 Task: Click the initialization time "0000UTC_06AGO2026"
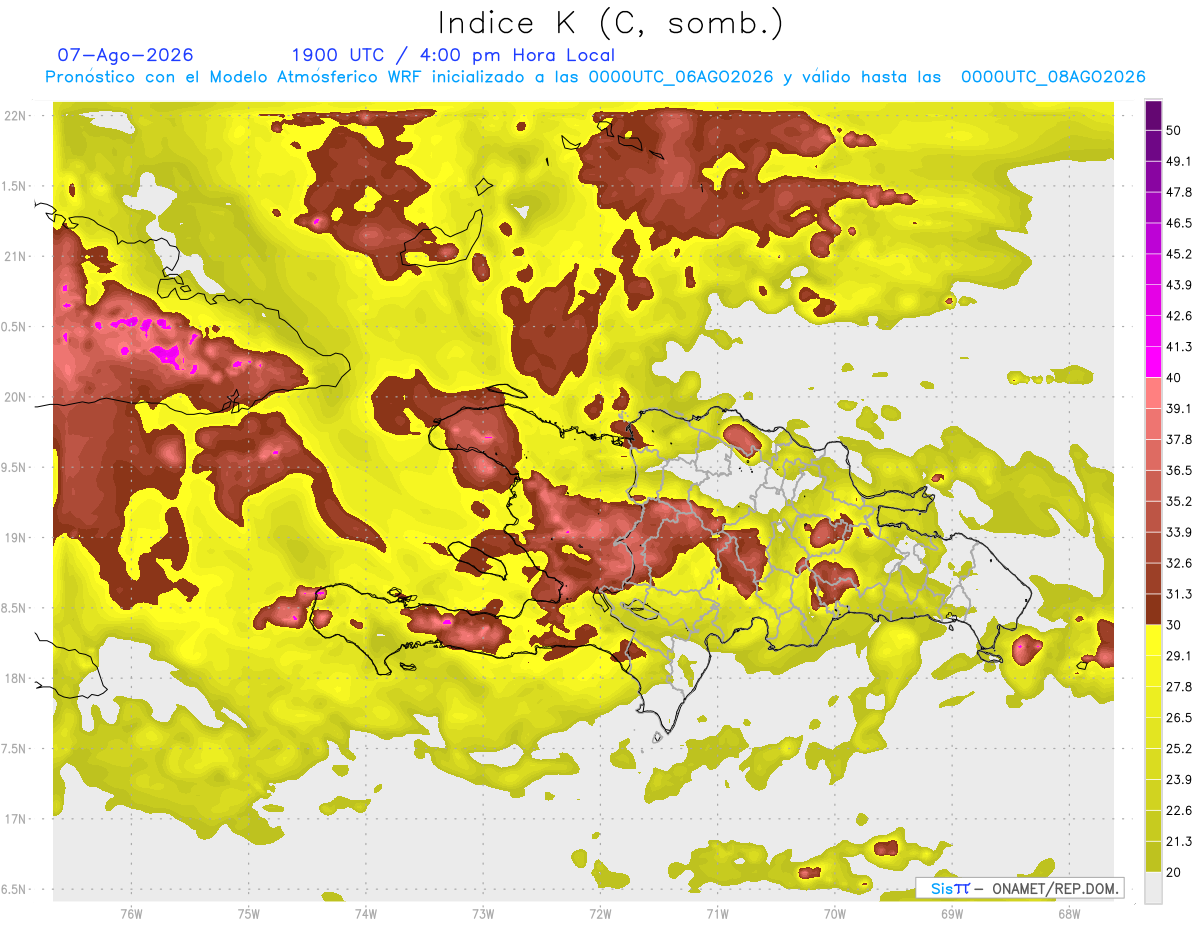pos(681,77)
